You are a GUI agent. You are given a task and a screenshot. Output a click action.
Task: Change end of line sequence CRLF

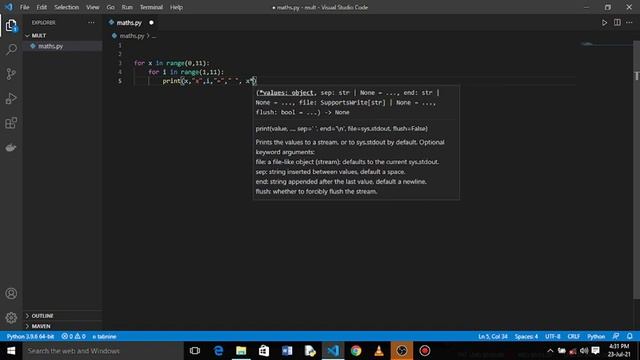tap(573, 336)
